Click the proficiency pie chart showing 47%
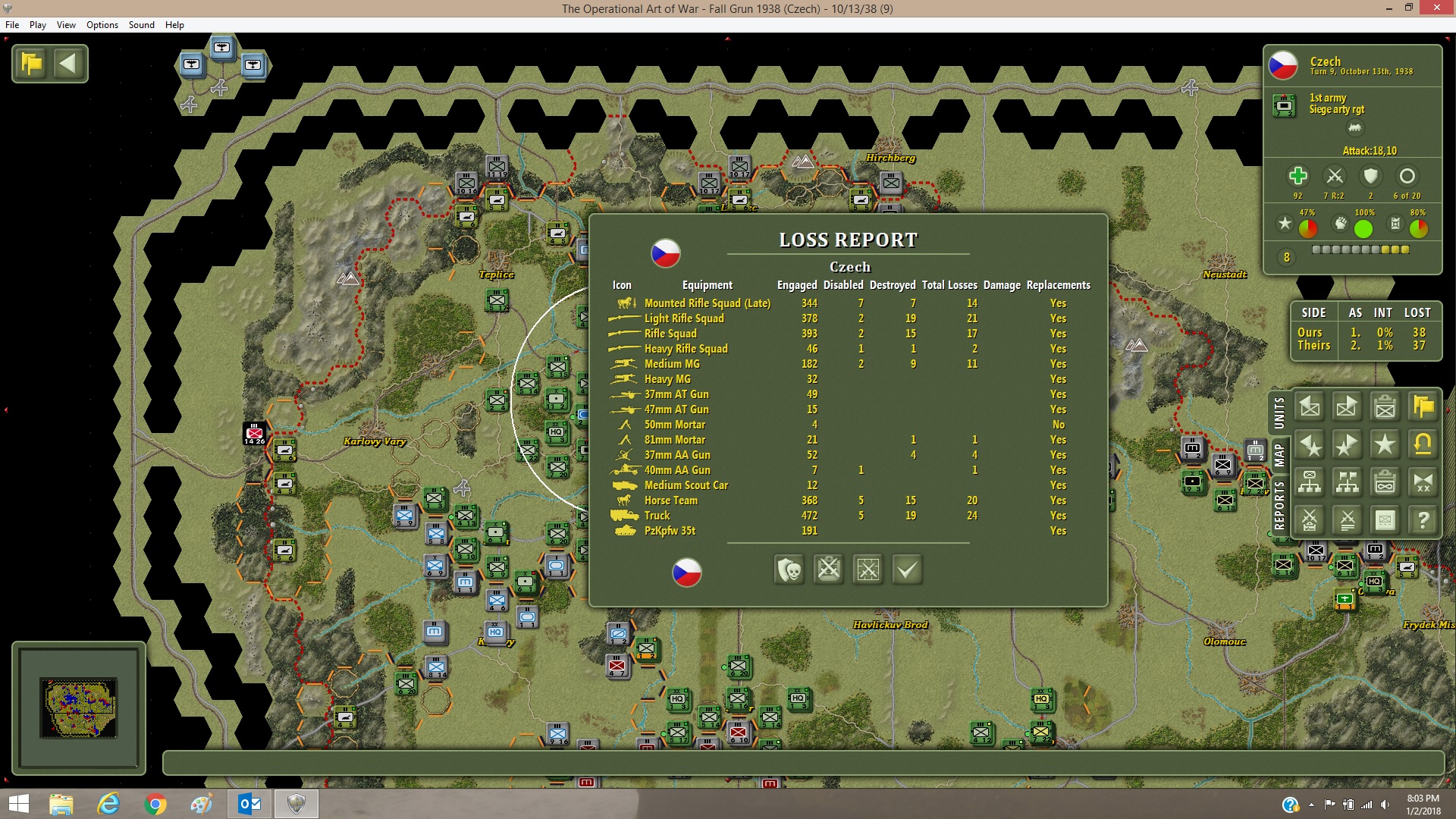The image size is (1456, 819). click(1308, 228)
